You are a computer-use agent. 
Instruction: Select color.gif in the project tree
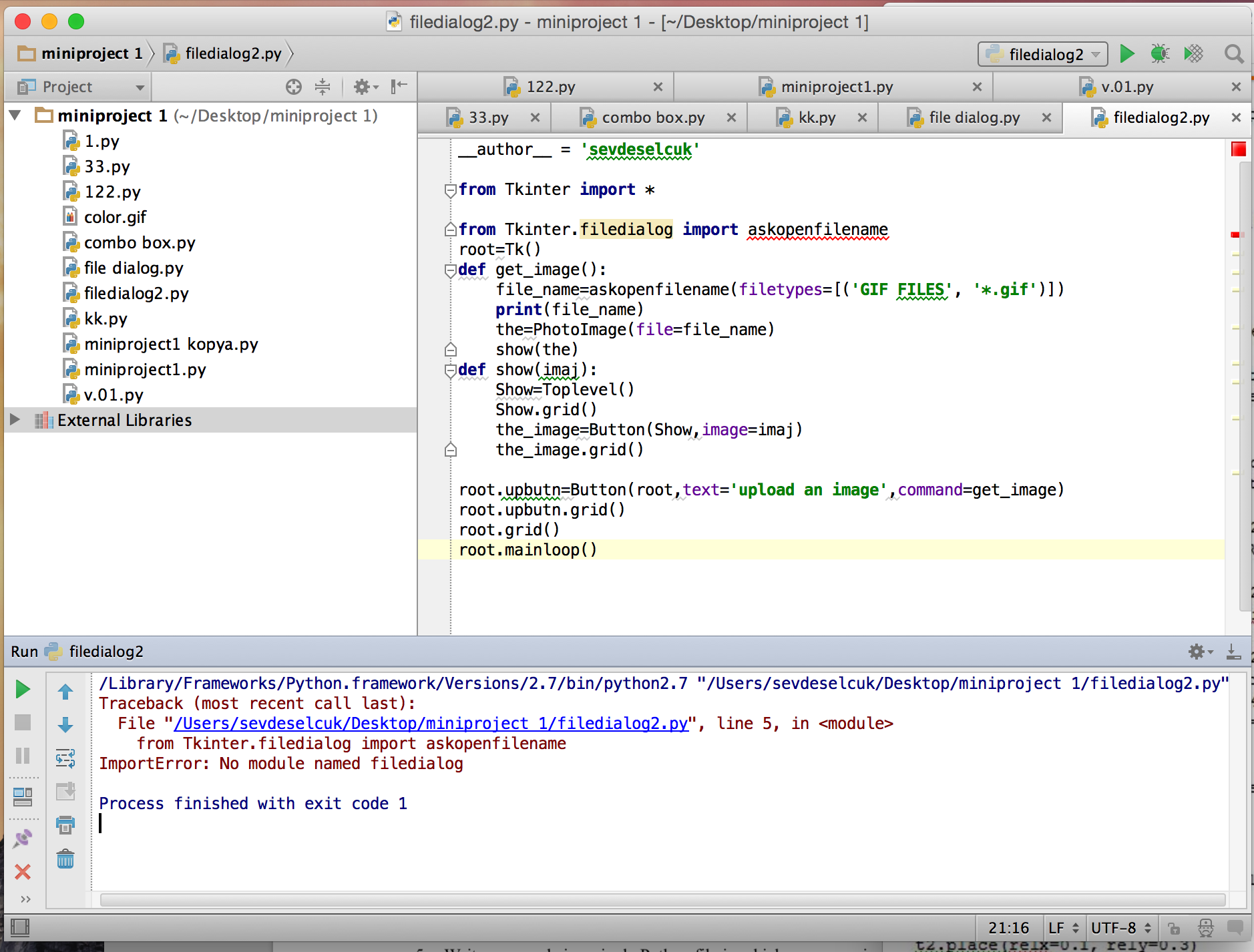point(115,216)
